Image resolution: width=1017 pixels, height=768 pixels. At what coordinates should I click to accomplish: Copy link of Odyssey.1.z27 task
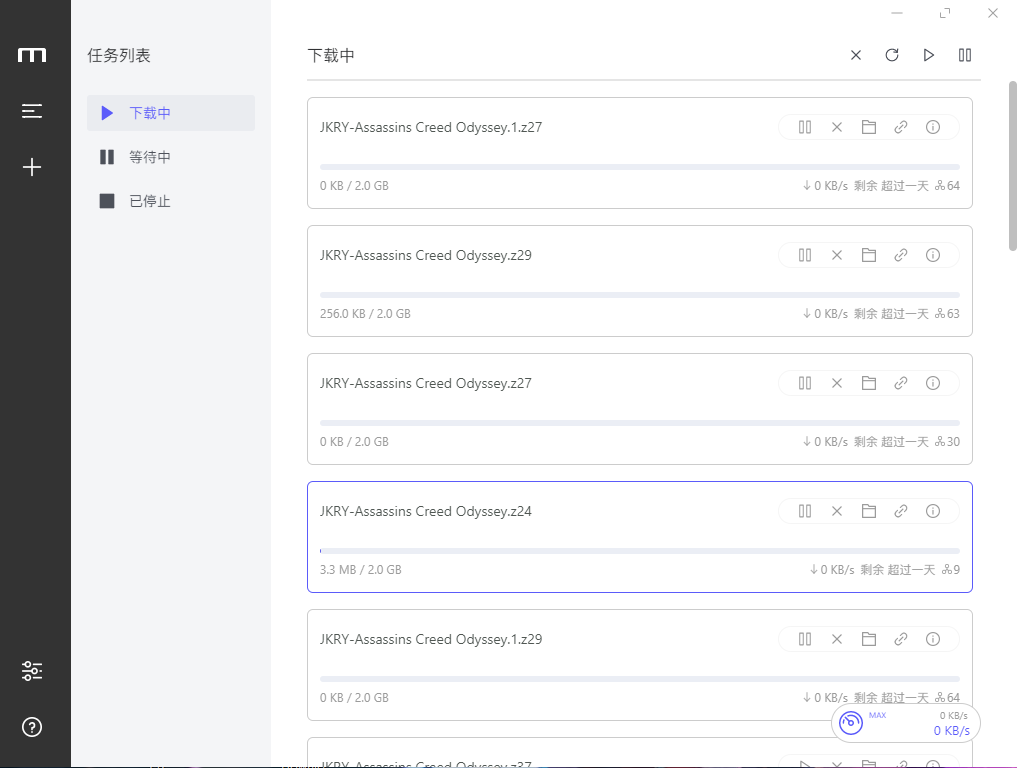[901, 127]
